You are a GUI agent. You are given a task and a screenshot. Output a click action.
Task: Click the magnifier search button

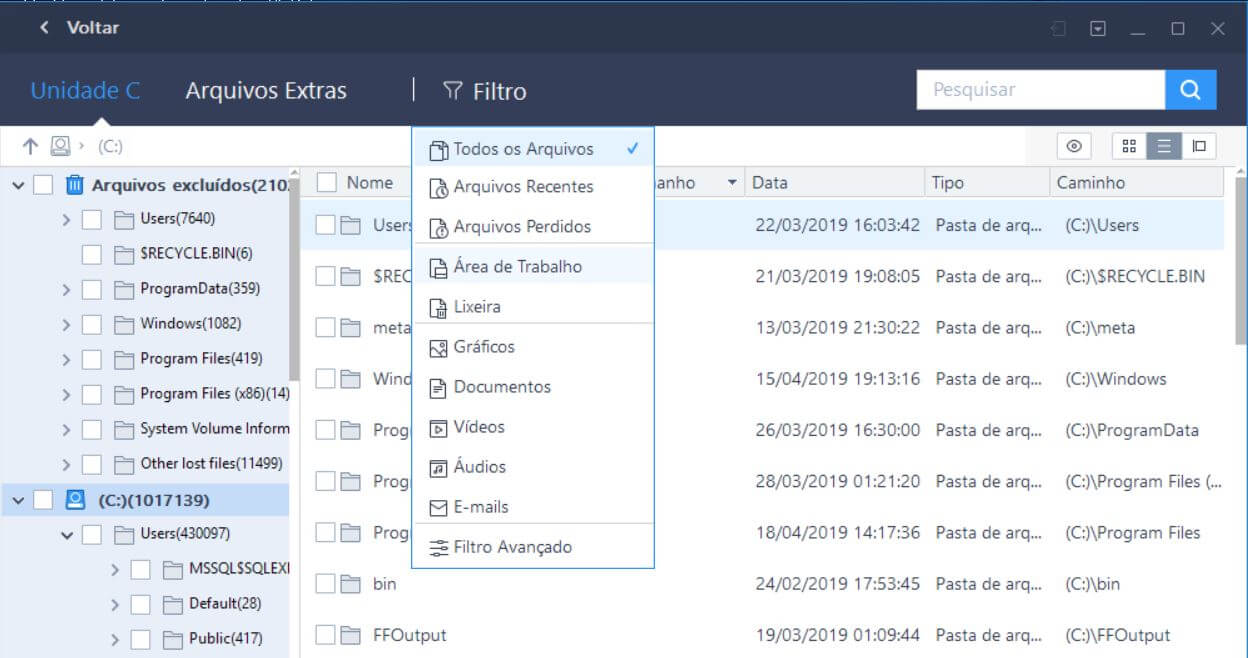pos(1190,90)
